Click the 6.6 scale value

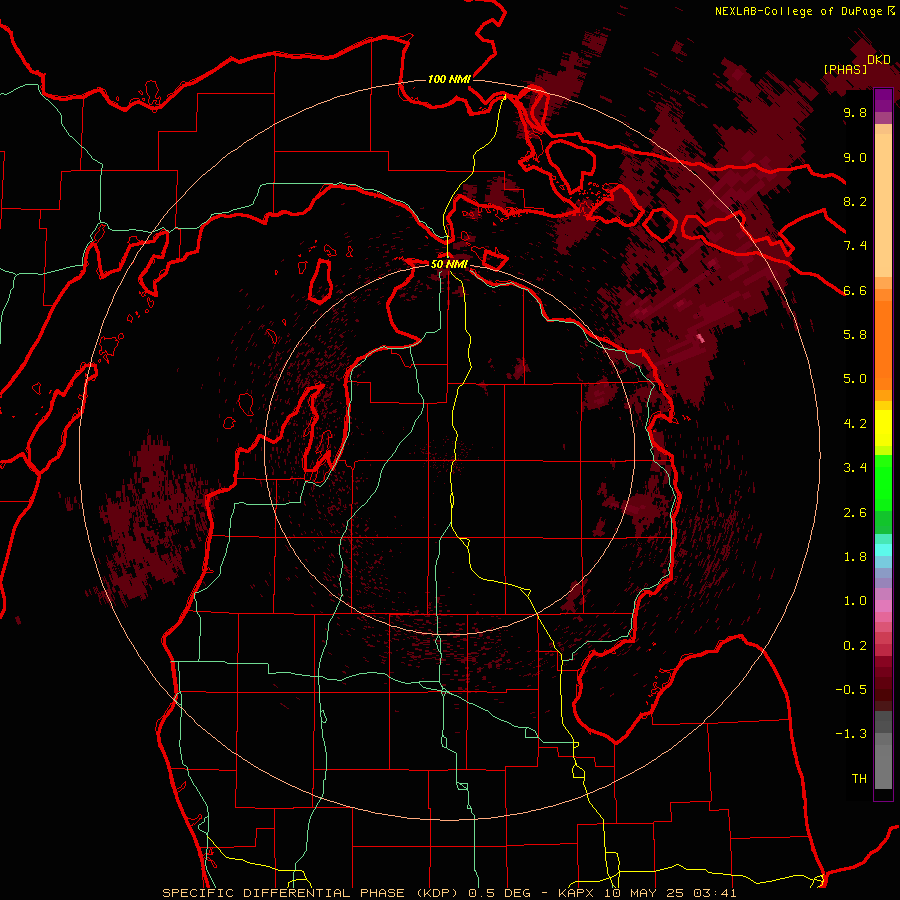(855, 290)
